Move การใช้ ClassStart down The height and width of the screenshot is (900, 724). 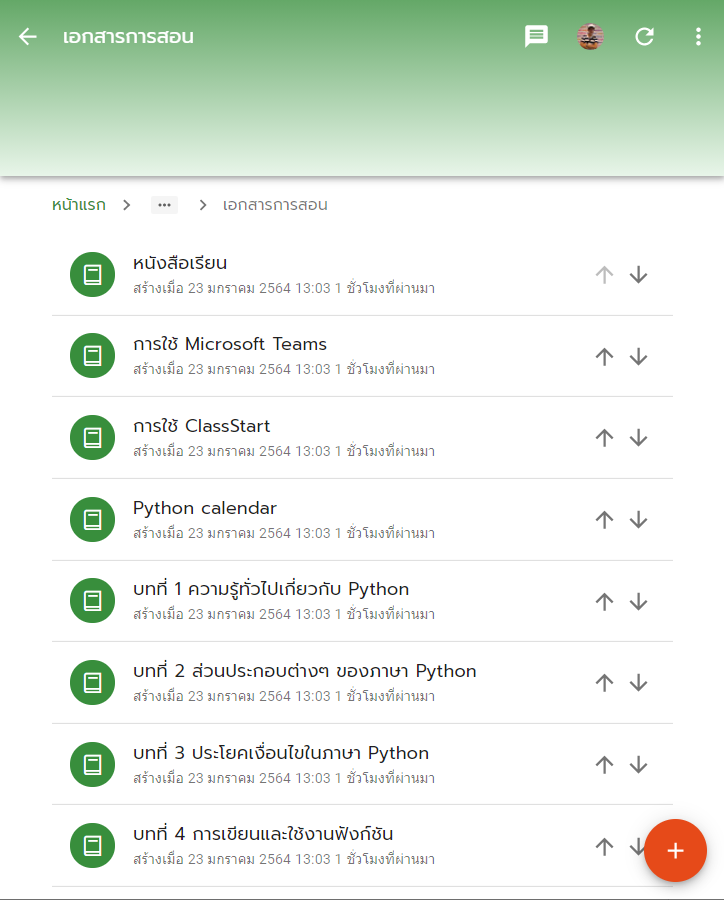[638, 438]
